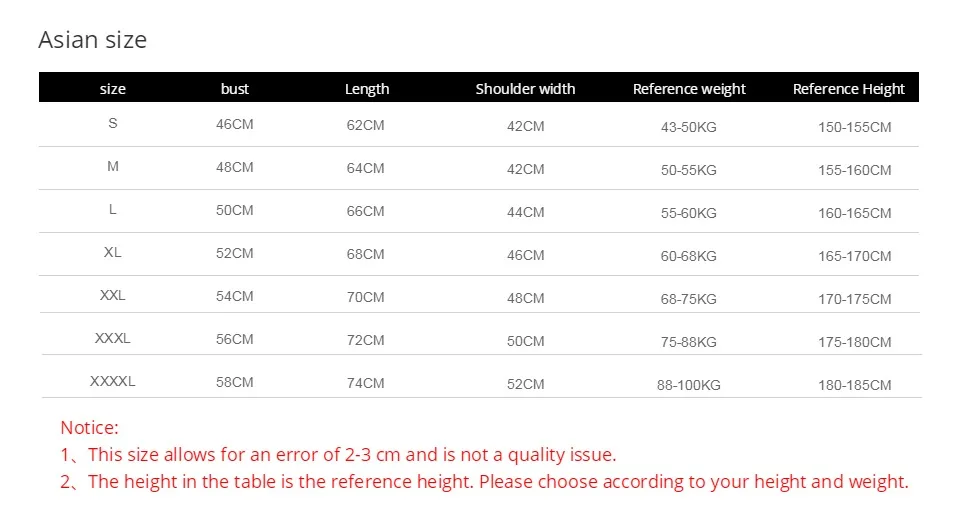The width and height of the screenshot is (958, 514).
Task: Click the 'Reference weight' column header
Action: pos(689,89)
